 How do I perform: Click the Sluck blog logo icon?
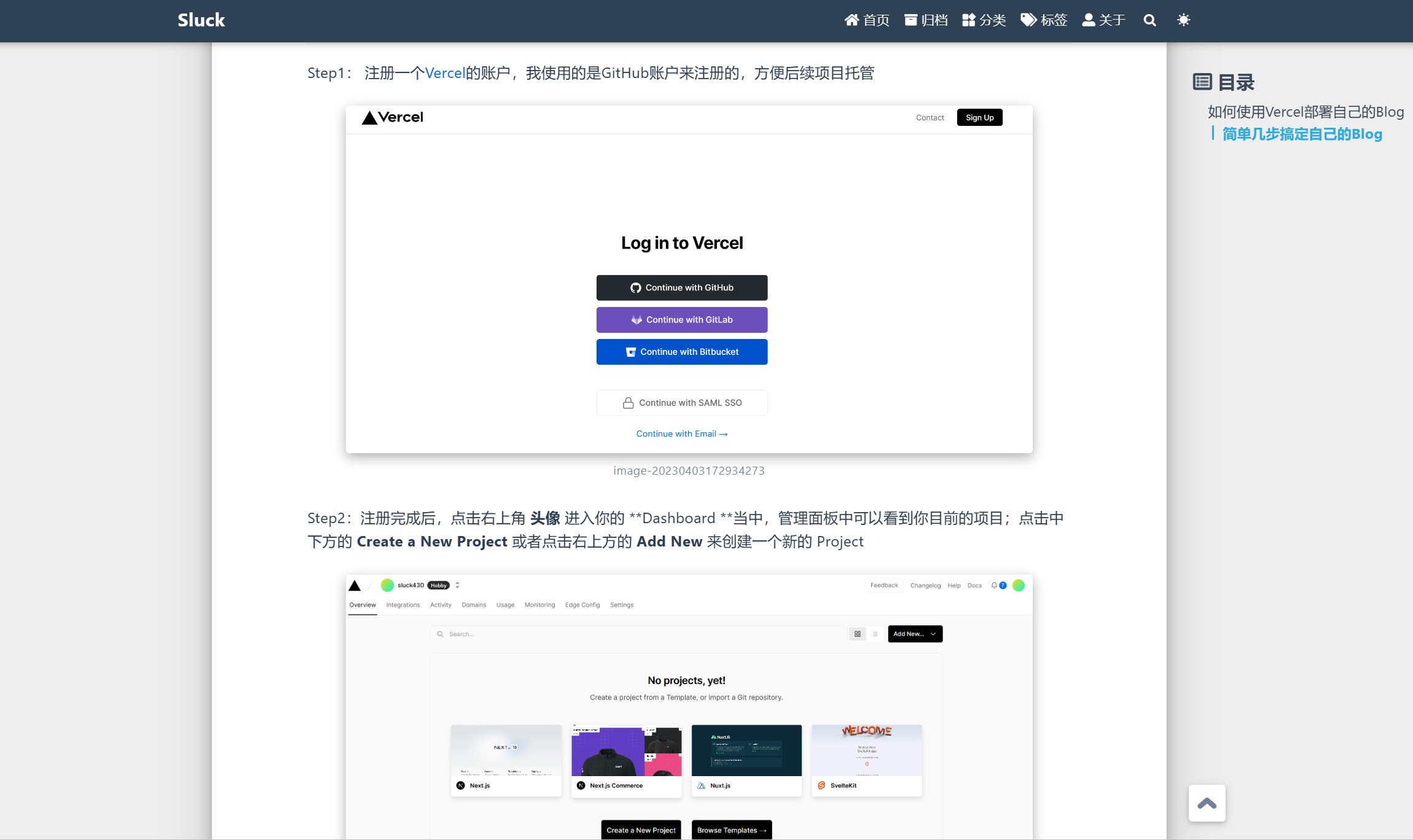point(199,19)
